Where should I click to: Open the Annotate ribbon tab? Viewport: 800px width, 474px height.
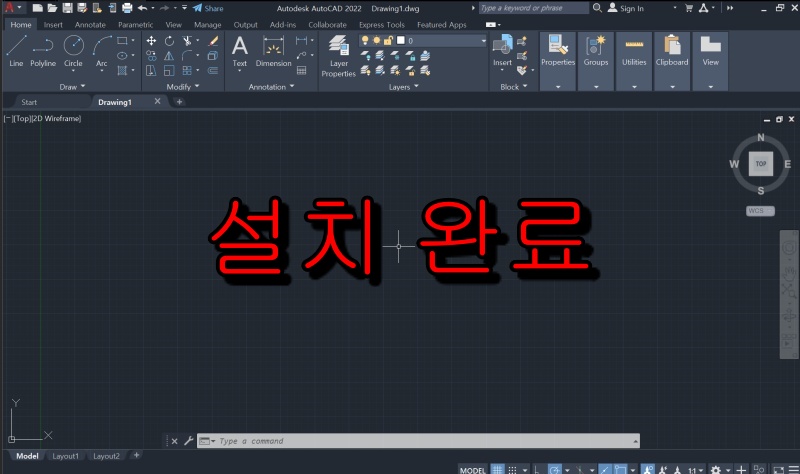coord(90,24)
